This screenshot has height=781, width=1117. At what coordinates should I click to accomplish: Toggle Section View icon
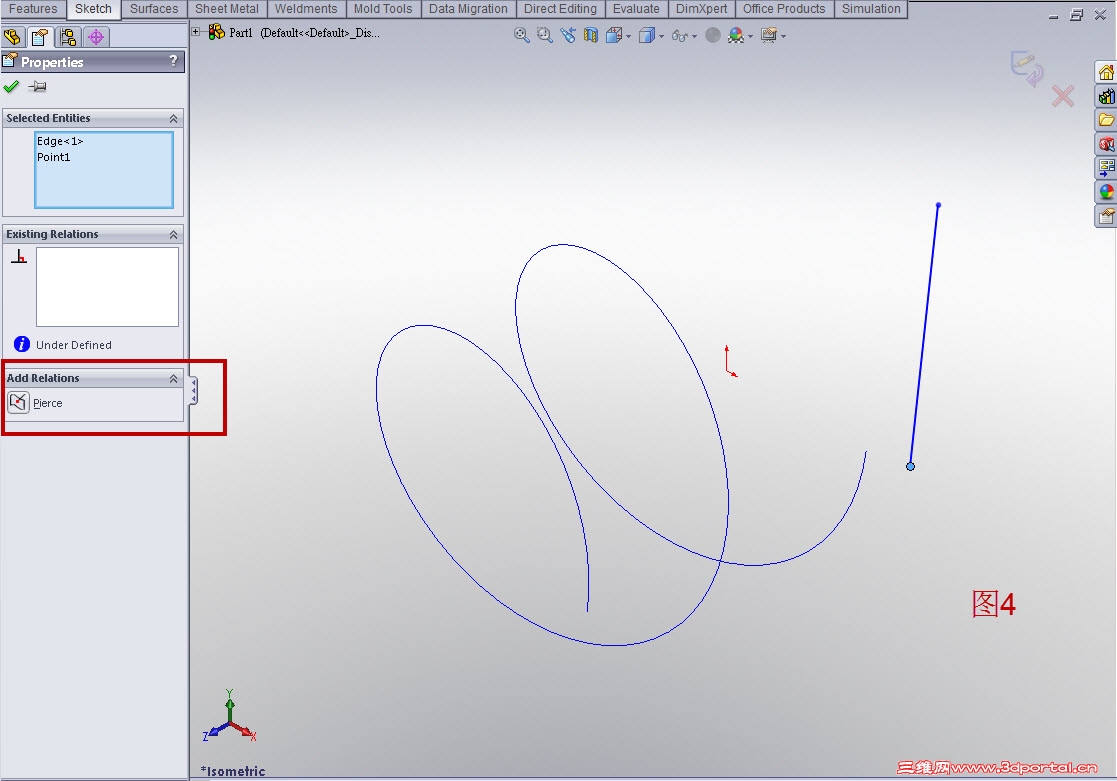click(x=591, y=35)
